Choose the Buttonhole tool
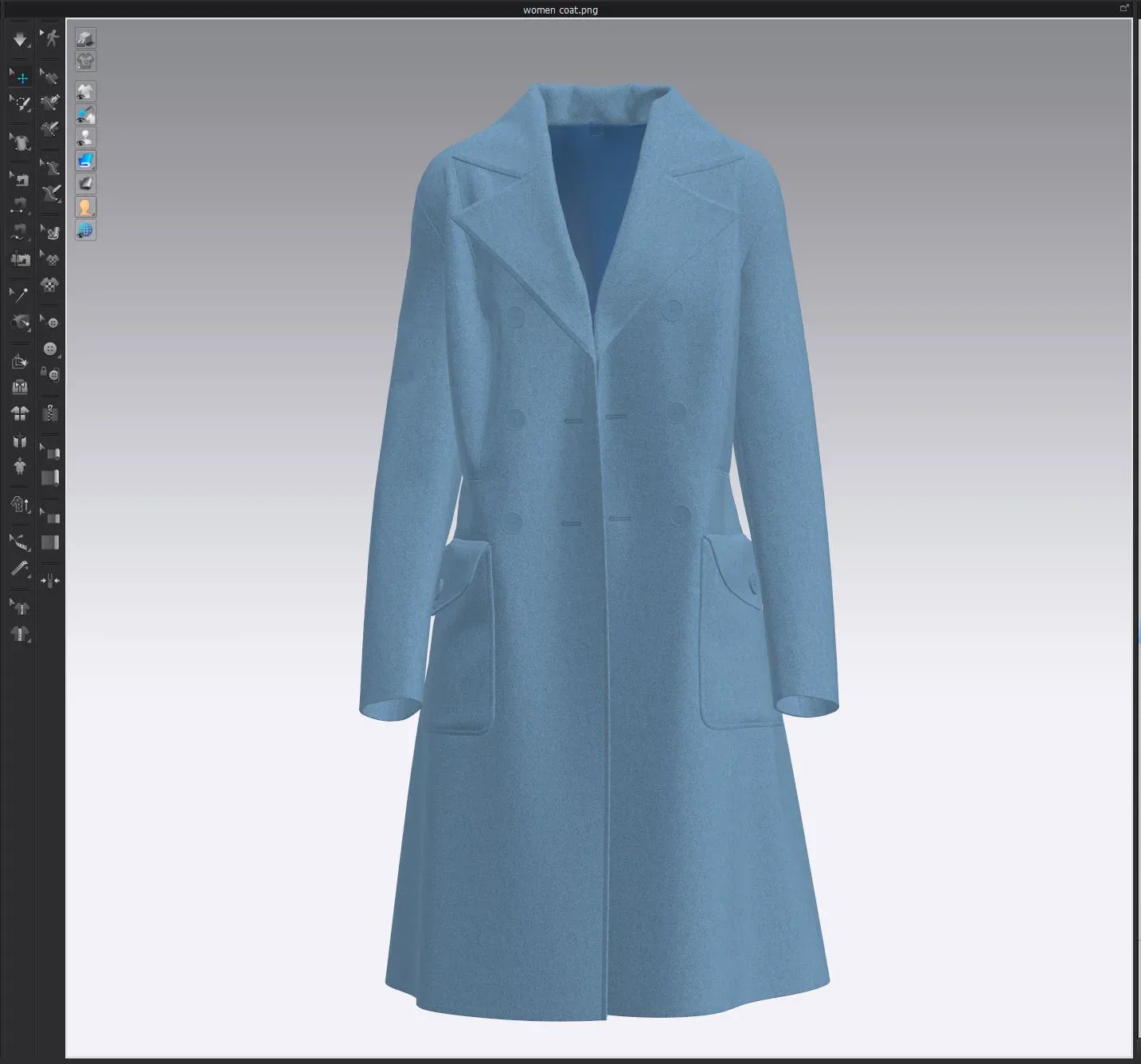 (51, 376)
